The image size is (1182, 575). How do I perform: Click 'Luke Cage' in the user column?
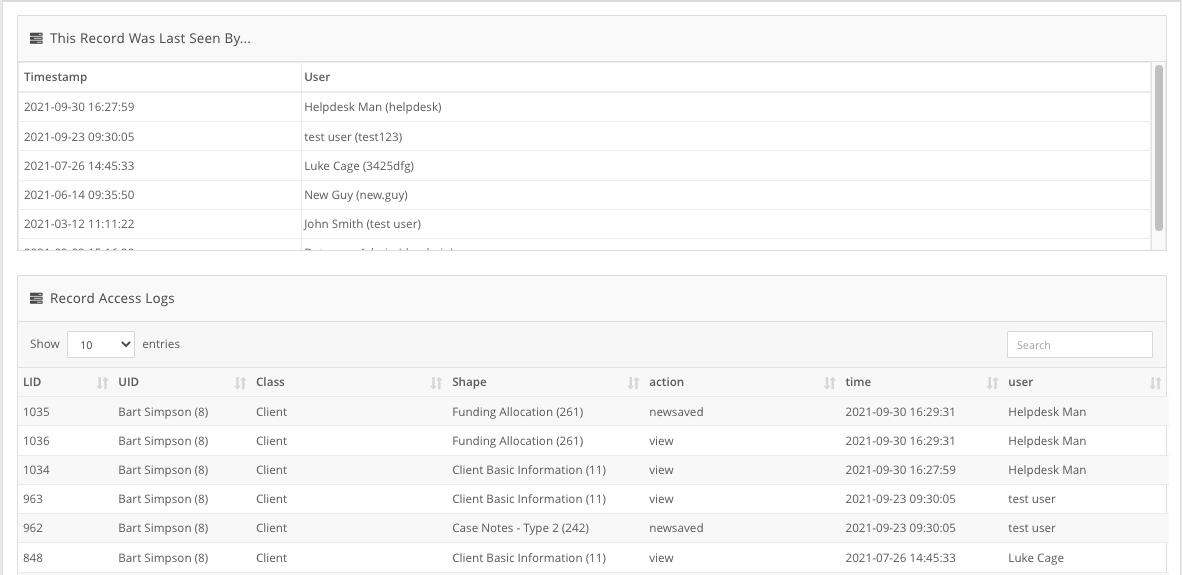pos(1036,558)
